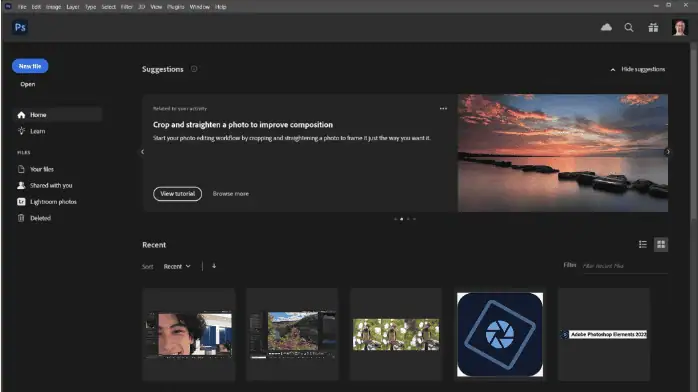Switch Recent files to list view
Screen dimensions: 698x392
click(642, 244)
